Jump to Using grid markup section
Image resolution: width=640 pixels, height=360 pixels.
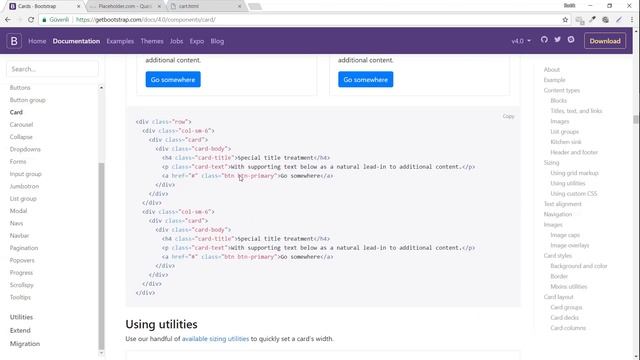coord(574,173)
